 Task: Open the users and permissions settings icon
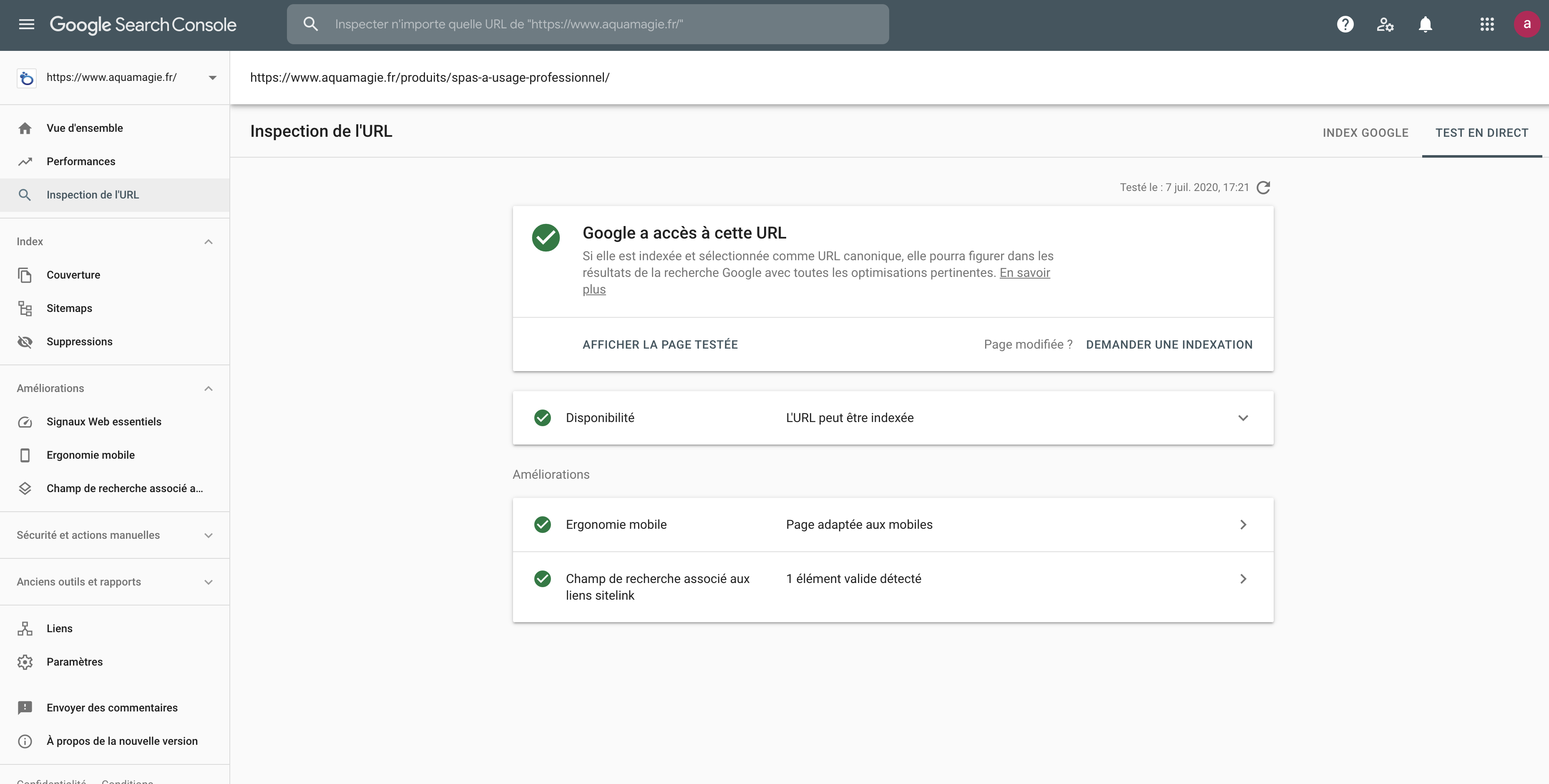click(x=1385, y=24)
